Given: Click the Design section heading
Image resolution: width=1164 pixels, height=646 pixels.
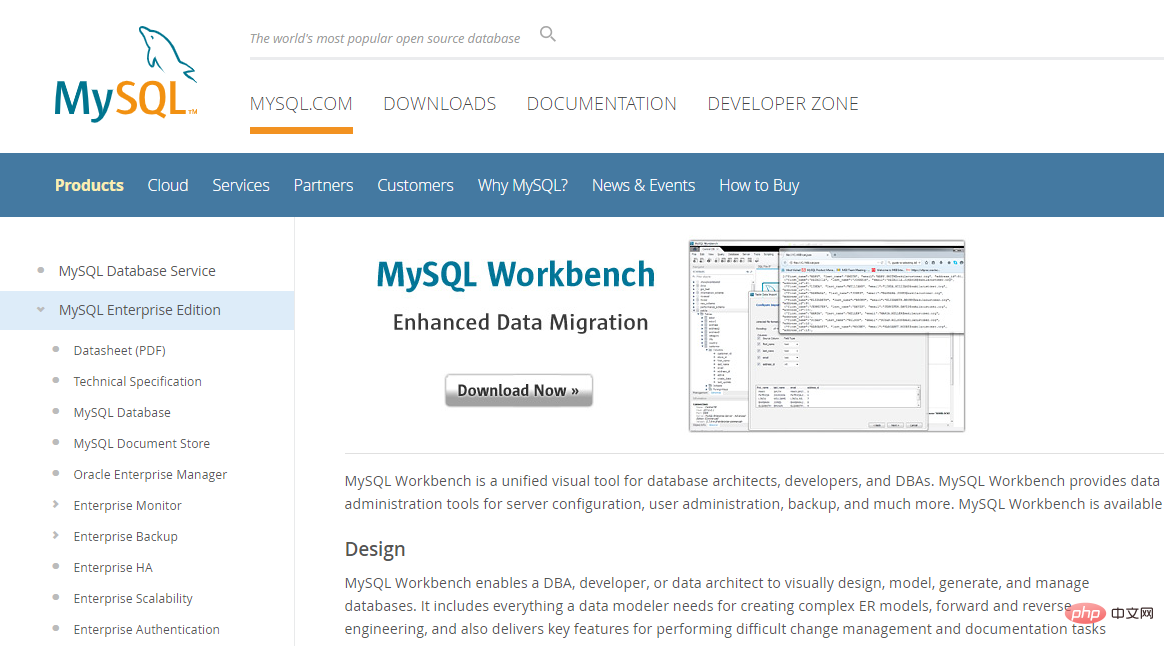Looking at the screenshot, I should [375, 549].
